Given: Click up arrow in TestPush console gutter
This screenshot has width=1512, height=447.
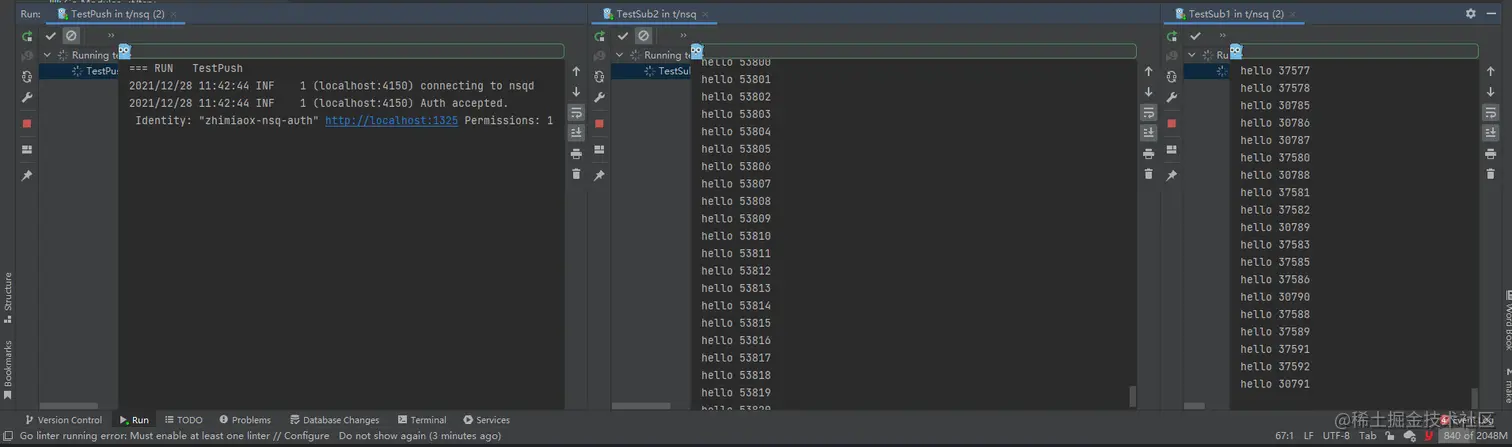Looking at the screenshot, I should pos(576,72).
